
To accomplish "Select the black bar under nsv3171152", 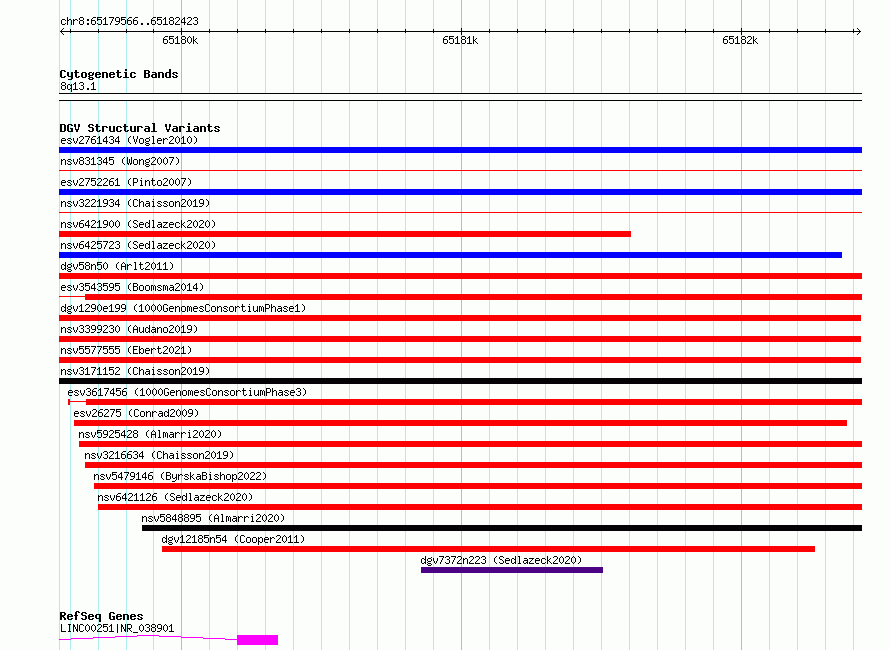I will tap(460, 381).
